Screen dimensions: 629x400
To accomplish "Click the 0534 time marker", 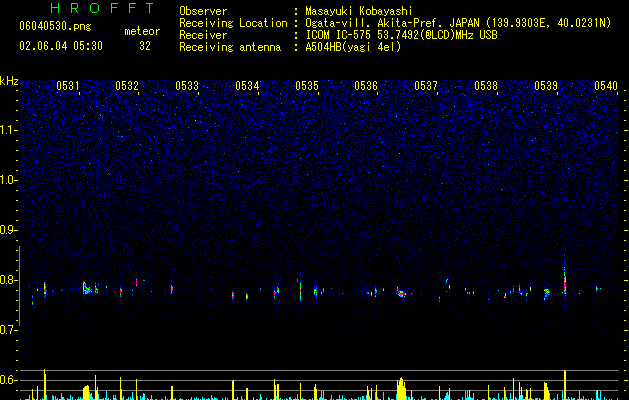I will click(247, 86).
